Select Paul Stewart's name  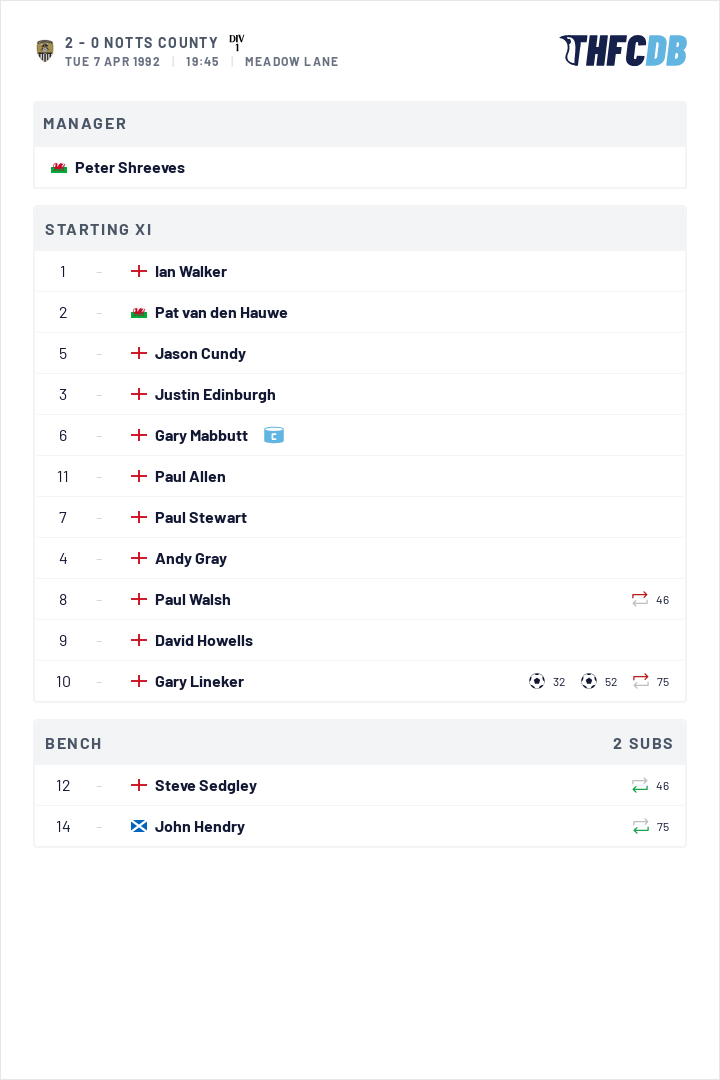pos(200,517)
